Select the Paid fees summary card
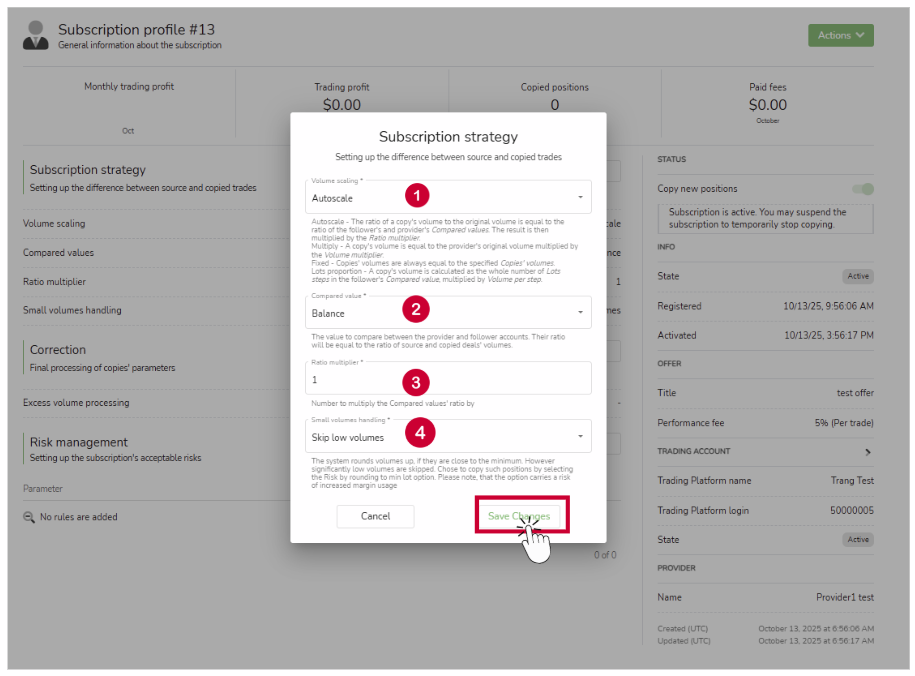 [x=767, y=102]
